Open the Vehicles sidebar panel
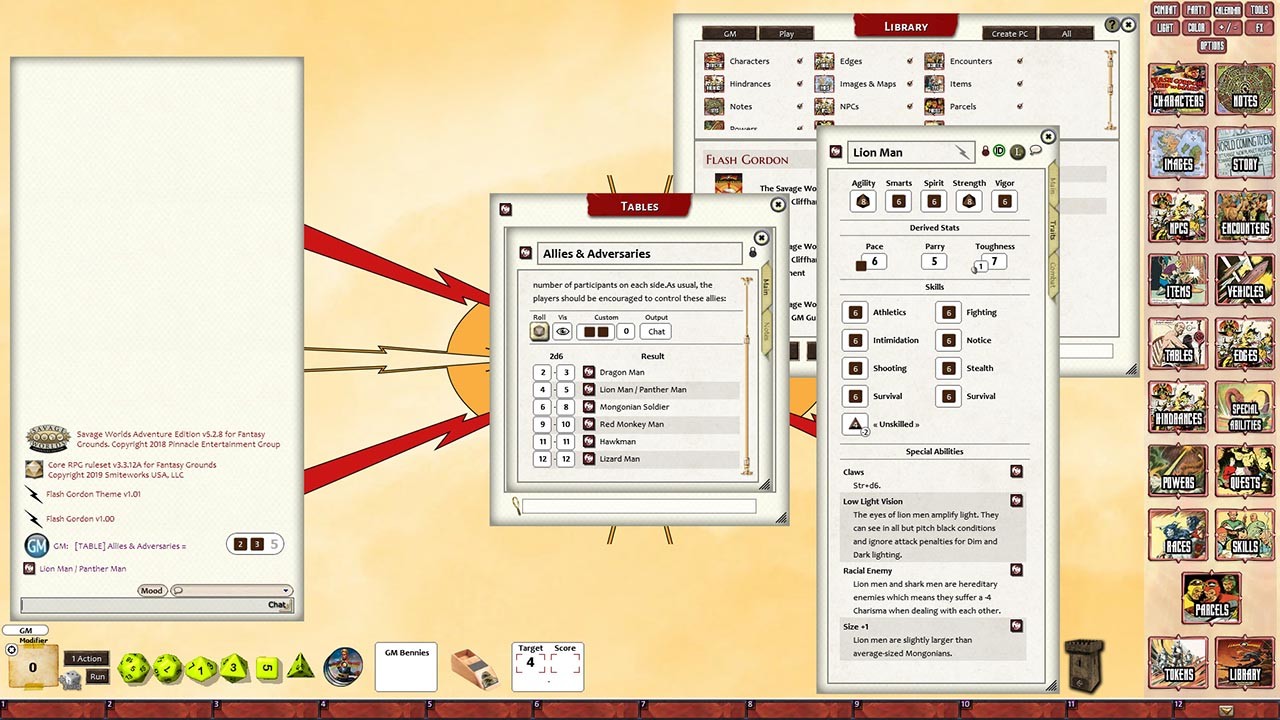This screenshot has width=1280, height=720. (x=1244, y=281)
